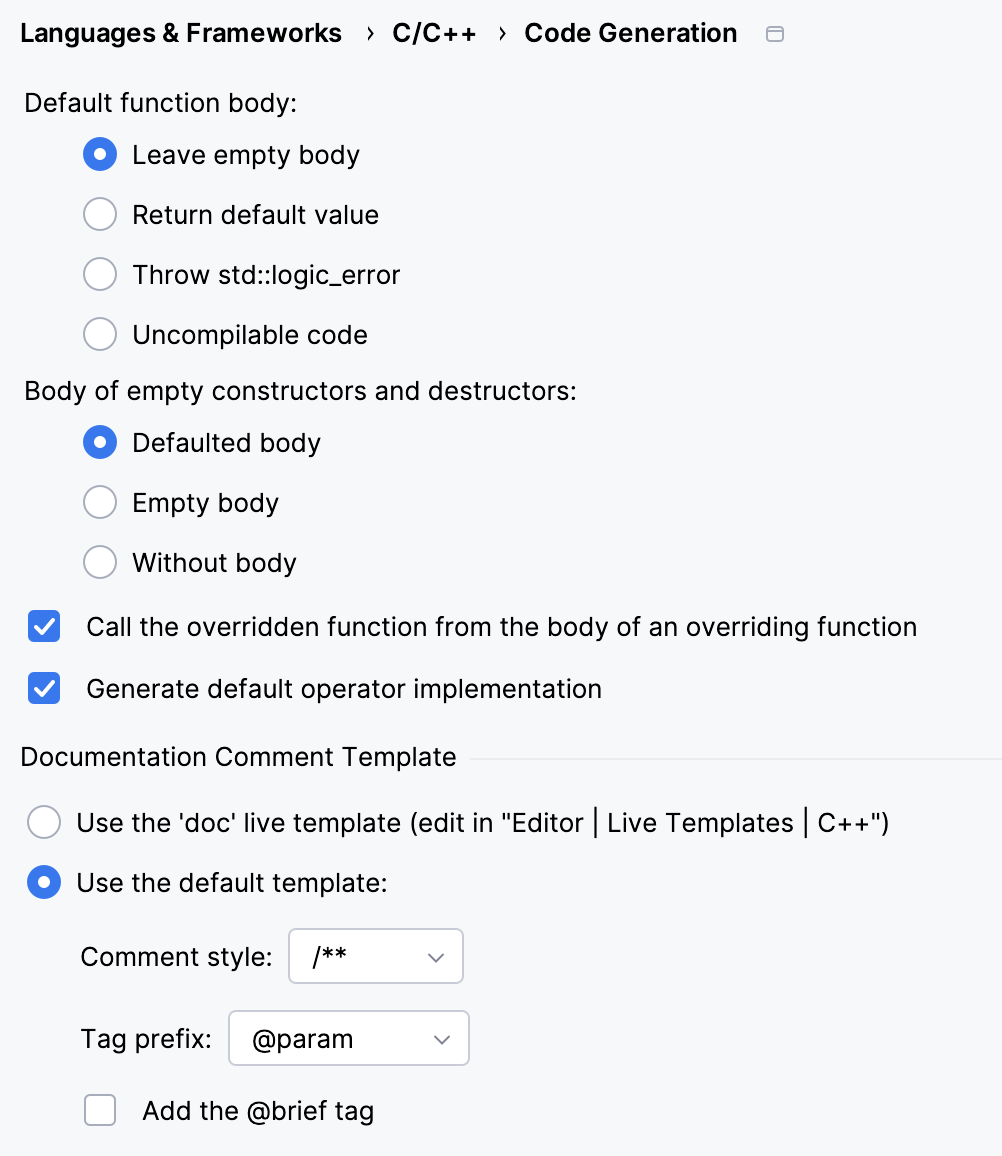Viewport: 1002px width, 1156px height.
Task: Uncheck calling overridden function from overriding body
Action: 44,626
